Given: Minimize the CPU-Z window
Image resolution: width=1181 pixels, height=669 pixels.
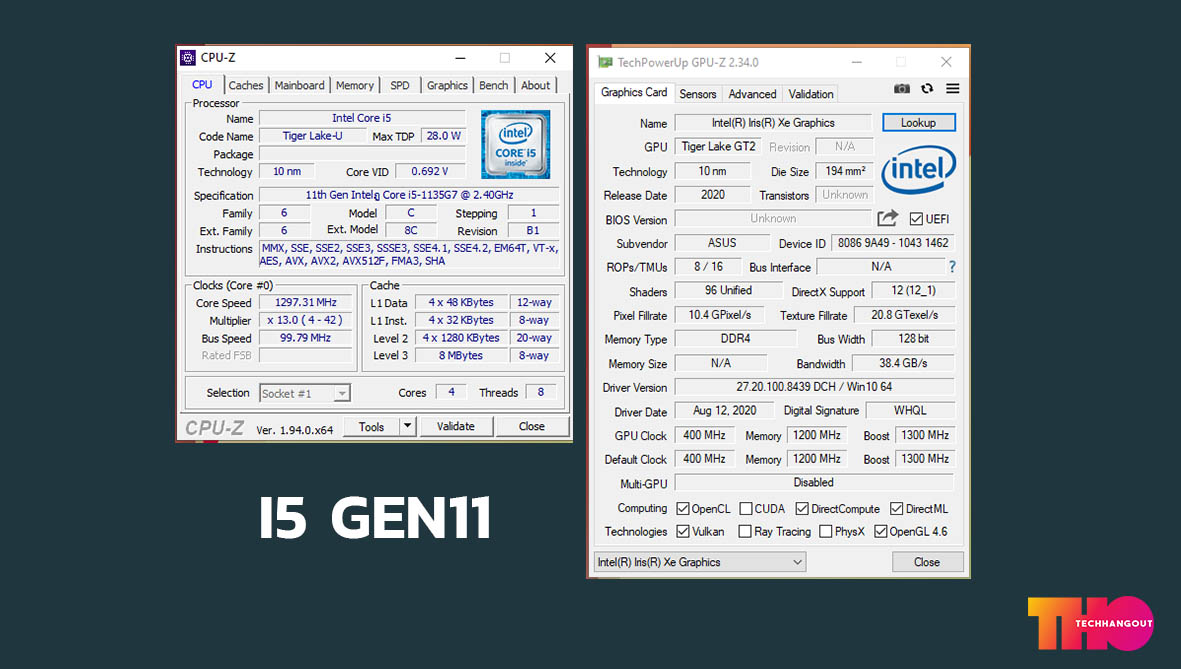Looking at the screenshot, I should [460, 58].
